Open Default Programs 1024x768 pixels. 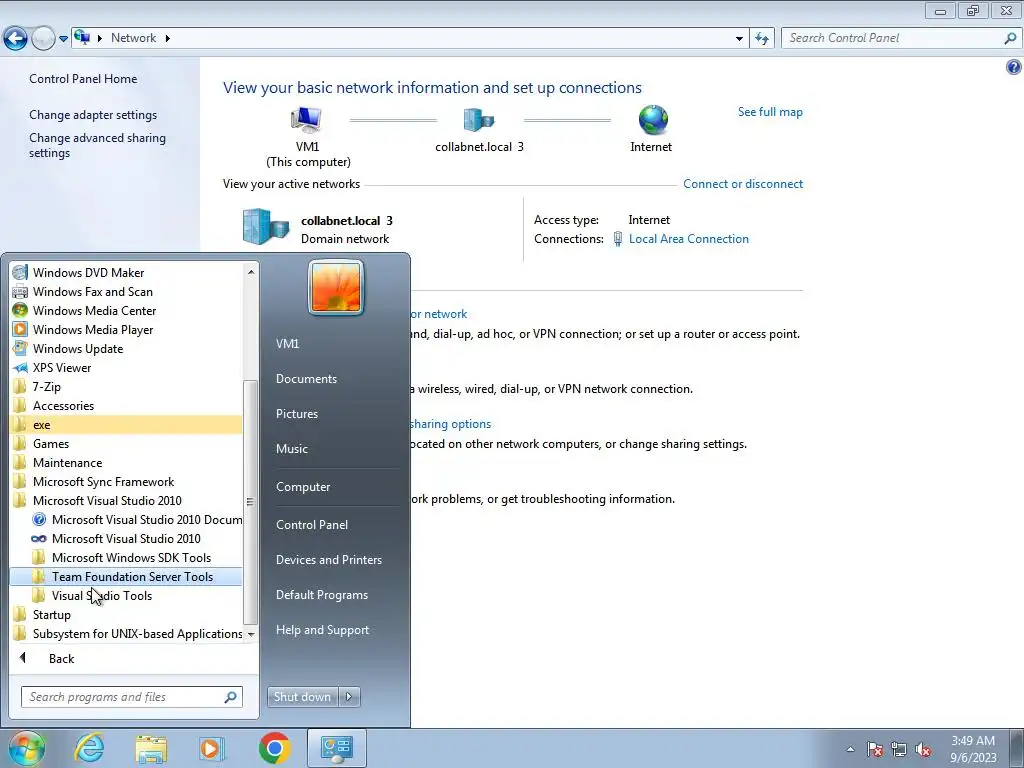321,595
